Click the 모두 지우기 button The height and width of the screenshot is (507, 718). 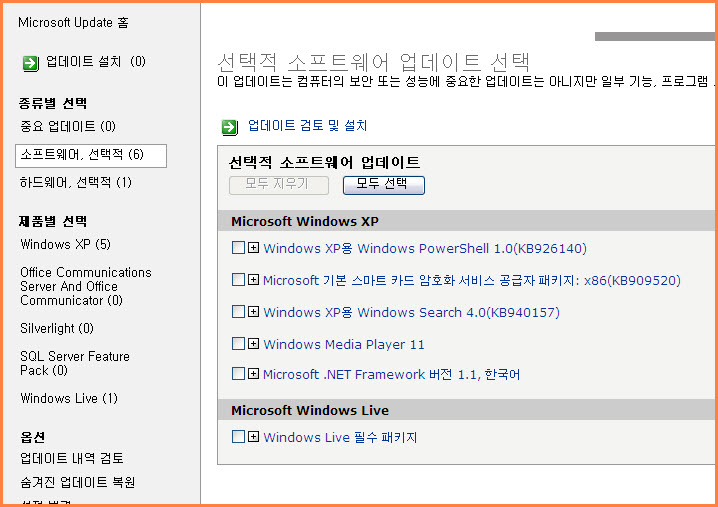(279, 185)
